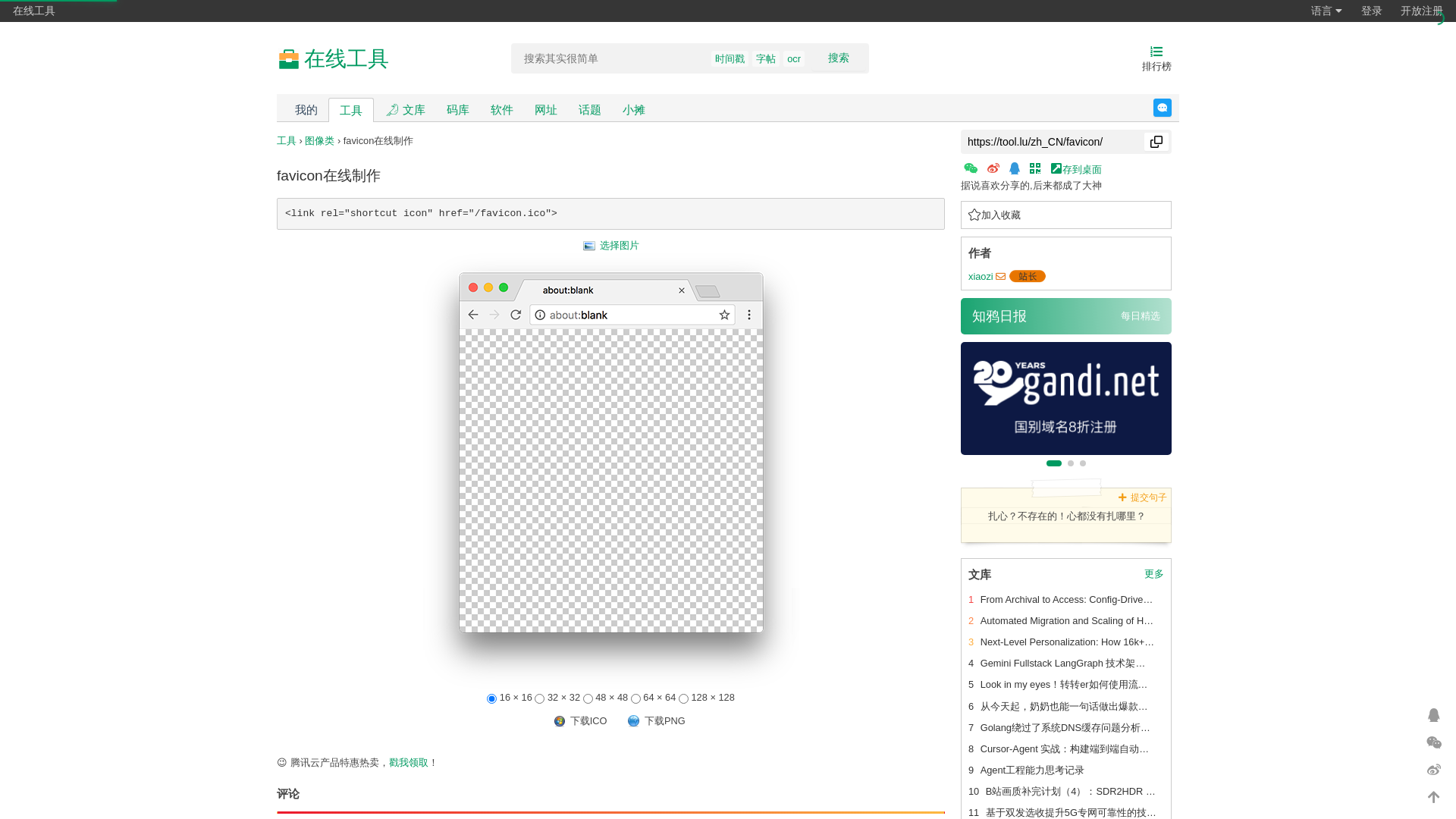
Task: Click the copy URL icon
Action: tap(1156, 142)
